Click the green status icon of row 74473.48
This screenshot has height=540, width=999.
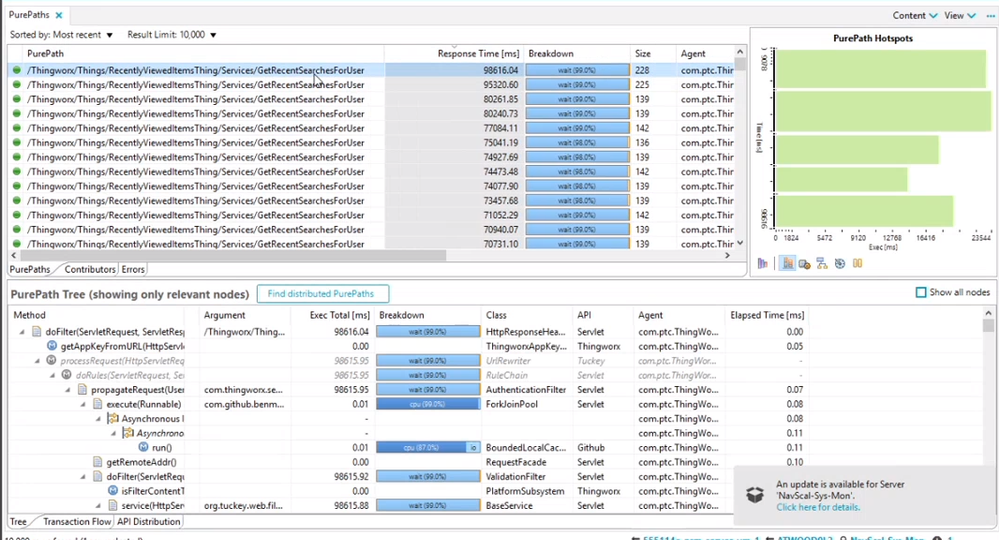[x=17, y=171]
